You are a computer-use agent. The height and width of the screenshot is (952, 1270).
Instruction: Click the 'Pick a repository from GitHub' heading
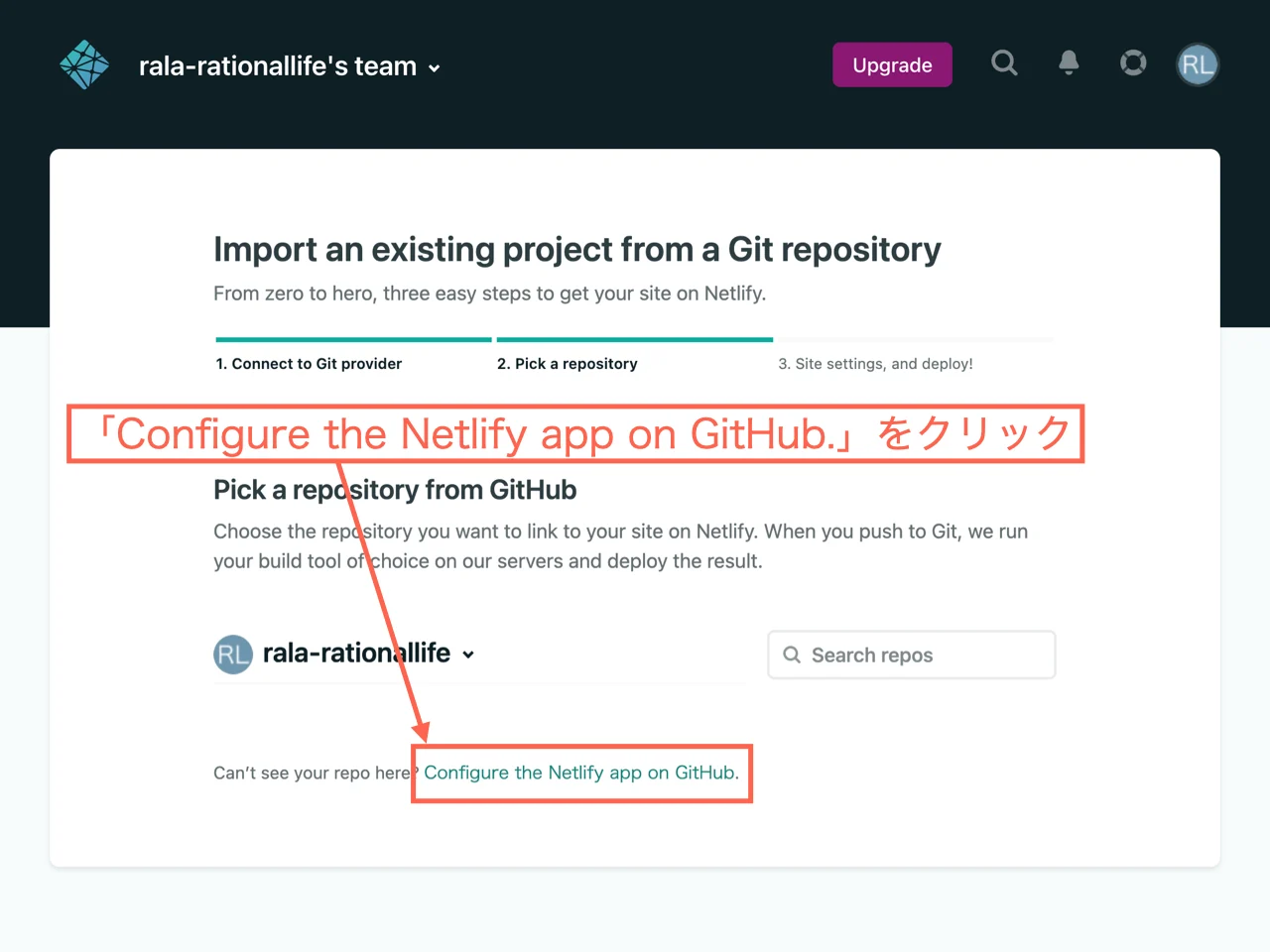pos(395,490)
